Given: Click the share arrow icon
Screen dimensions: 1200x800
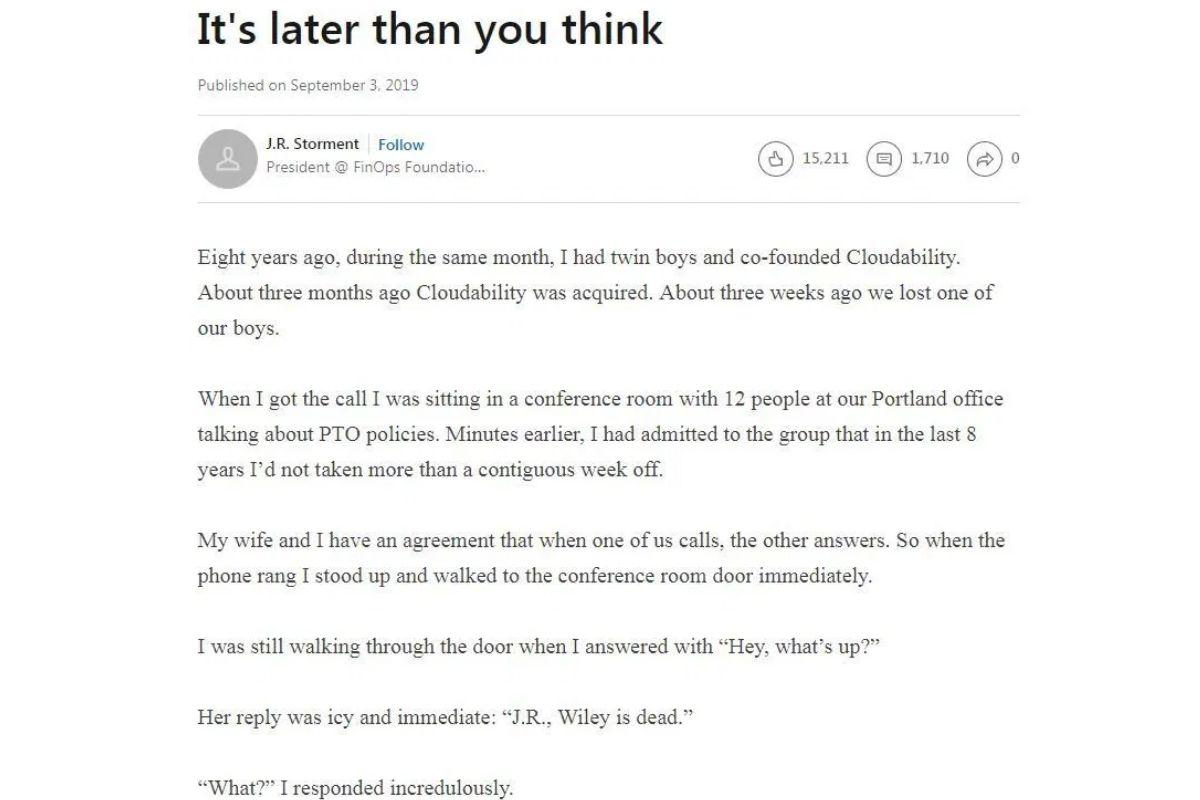Looking at the screenshot, I should click(984, 159).
